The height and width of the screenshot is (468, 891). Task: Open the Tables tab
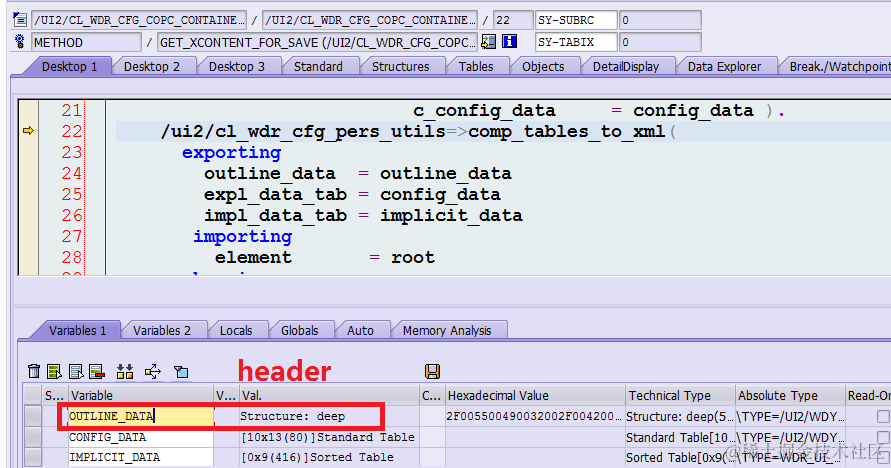476,66
